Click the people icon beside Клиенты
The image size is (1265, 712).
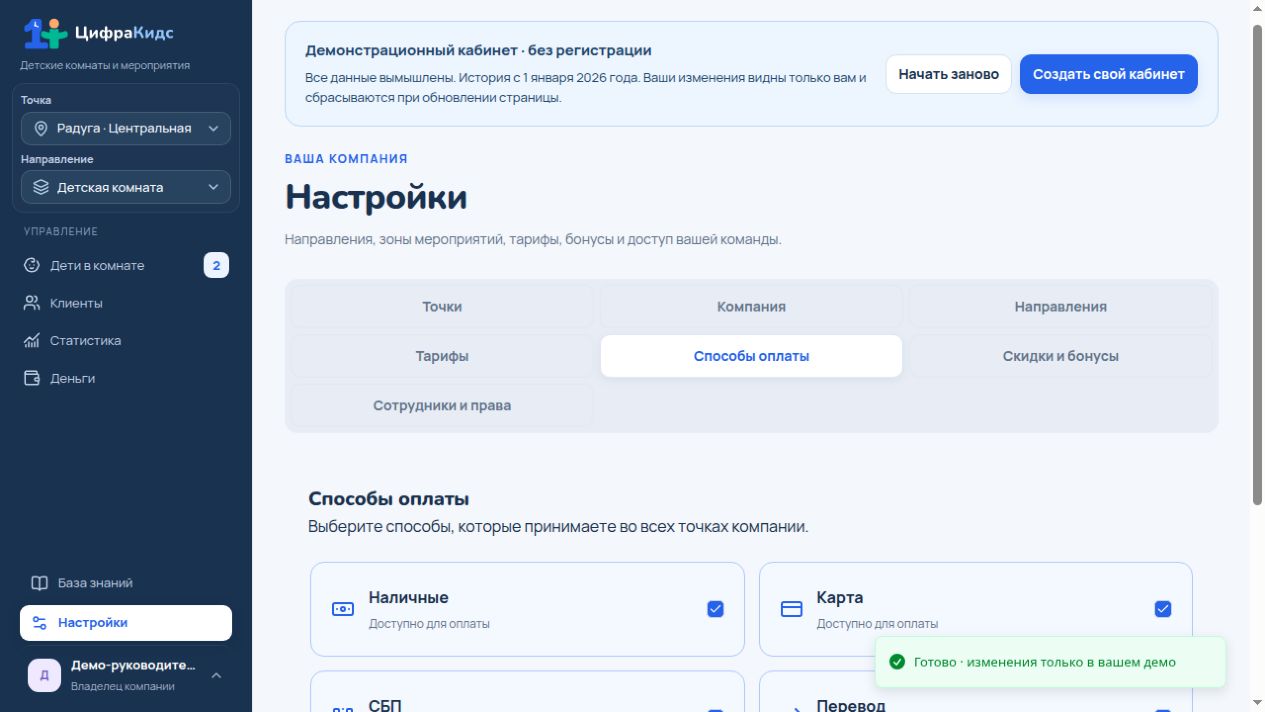31,303
